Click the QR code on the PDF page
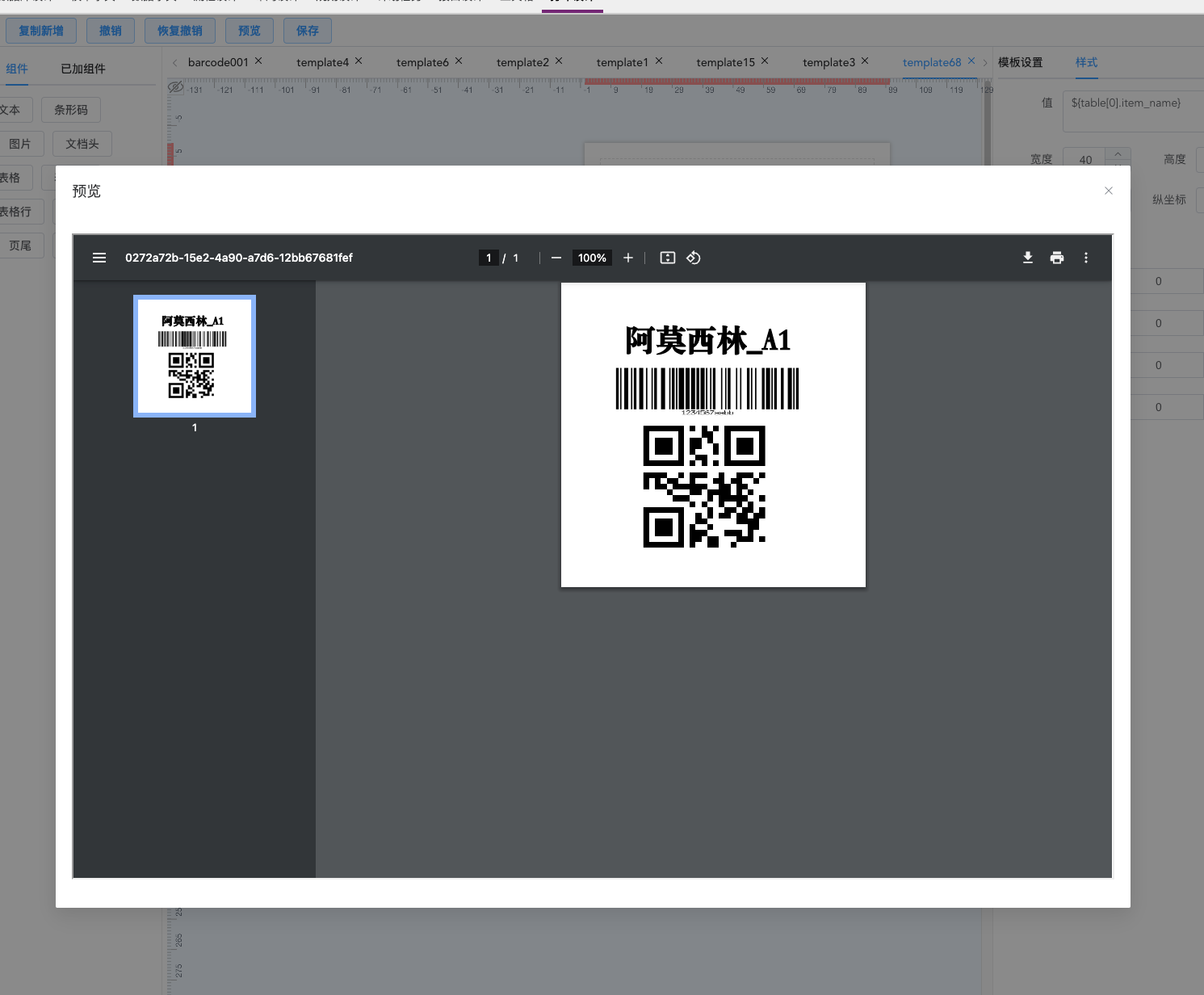Screen dimensions: 1204x995 tap(704, 486)
